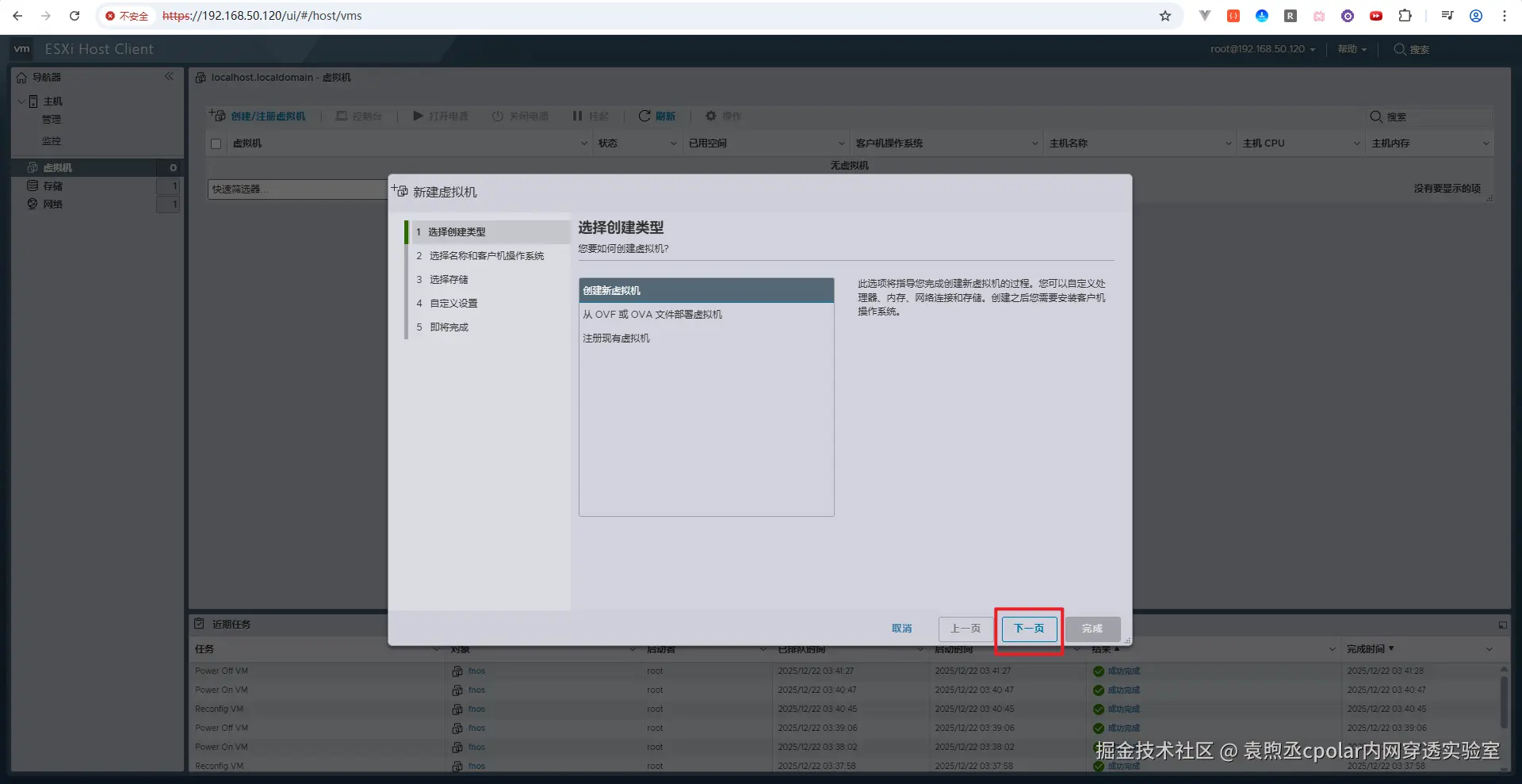Click the 上一页 button

966,629
